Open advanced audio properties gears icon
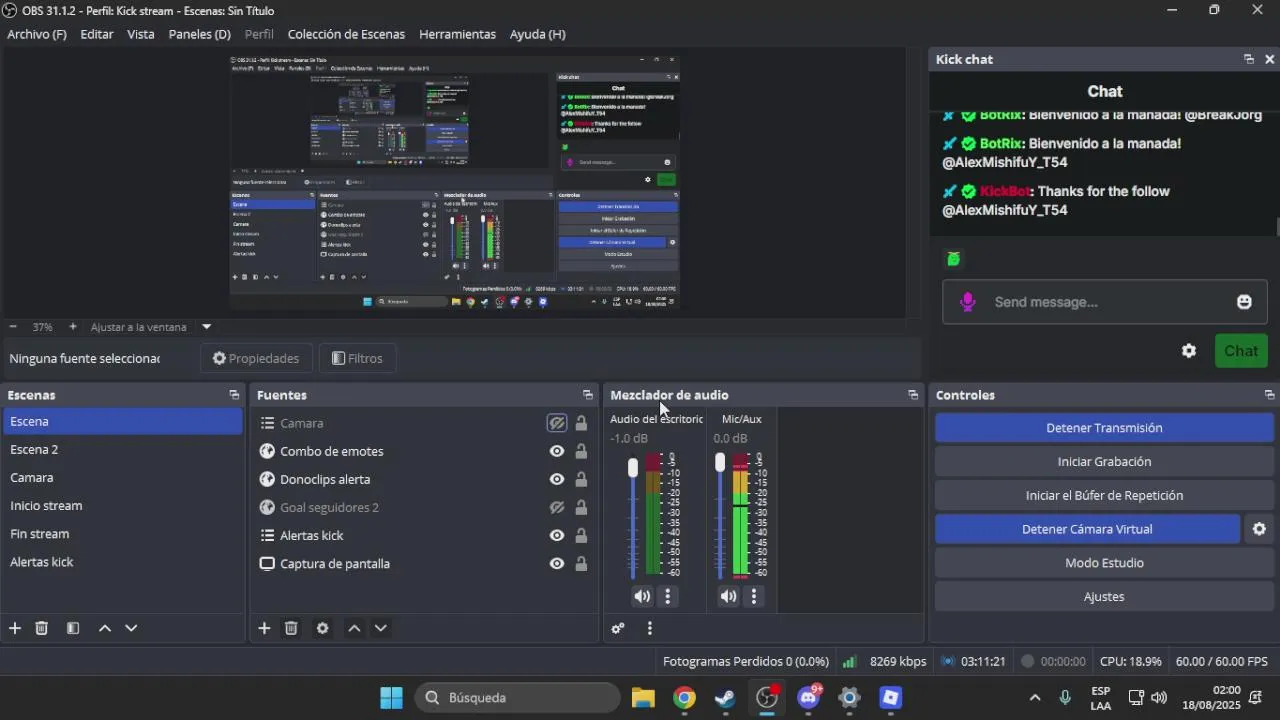Viewport: 1280px width, 720px height. pyautogui.click(x=618, y=628)
